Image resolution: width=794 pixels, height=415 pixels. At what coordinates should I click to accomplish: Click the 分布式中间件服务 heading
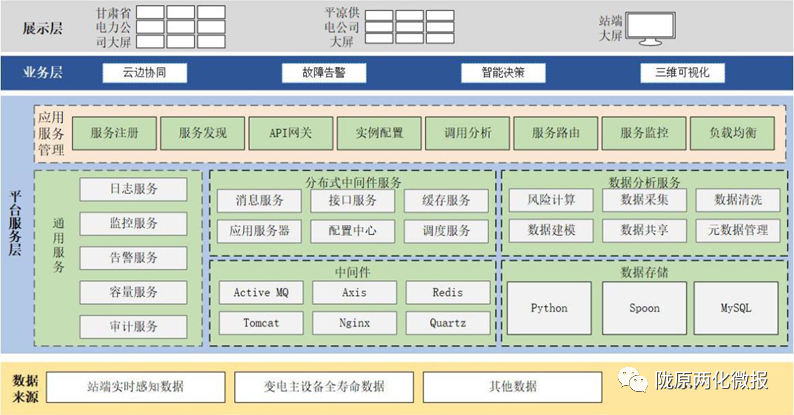(x=353, y=183)
